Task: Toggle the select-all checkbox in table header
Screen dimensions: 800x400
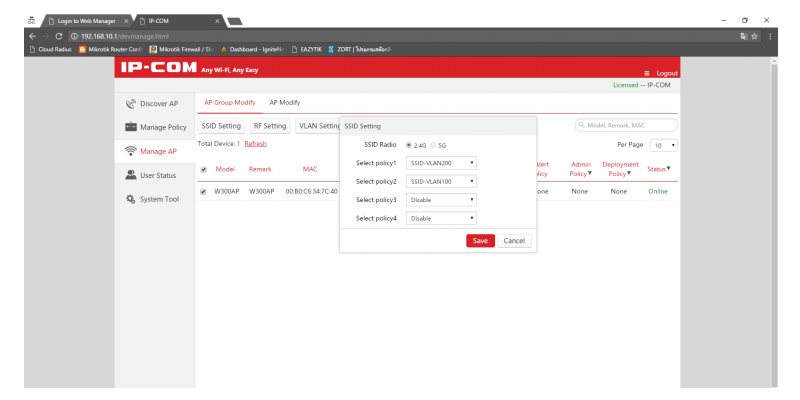Action: pyautogui.click(x=204, y=169)
